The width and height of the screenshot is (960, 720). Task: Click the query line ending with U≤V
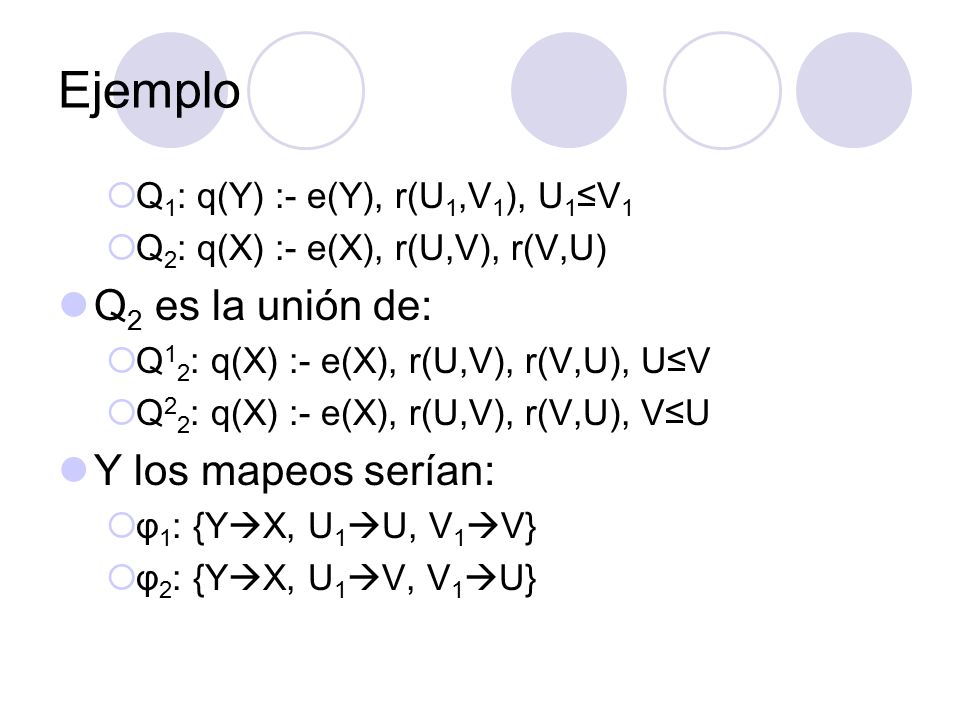tap(422, 362)
